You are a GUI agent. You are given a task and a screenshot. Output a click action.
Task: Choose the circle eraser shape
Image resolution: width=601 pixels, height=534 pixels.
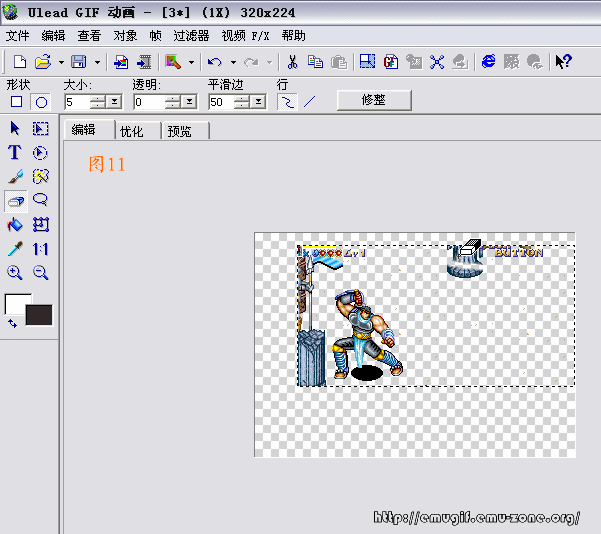41,102
